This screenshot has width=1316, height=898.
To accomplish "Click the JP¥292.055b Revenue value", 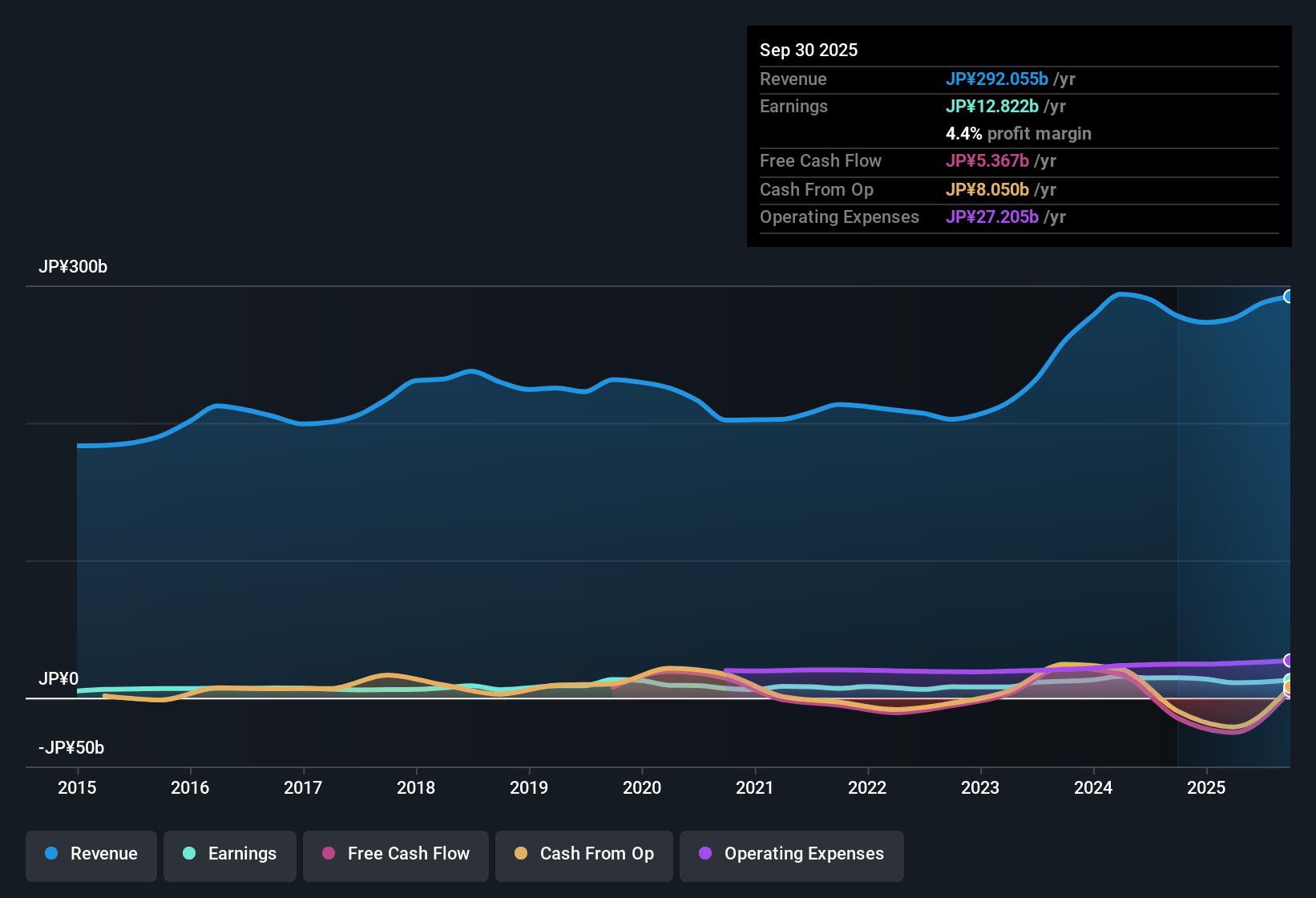I will pyautogui.click(x=998, y=79).
